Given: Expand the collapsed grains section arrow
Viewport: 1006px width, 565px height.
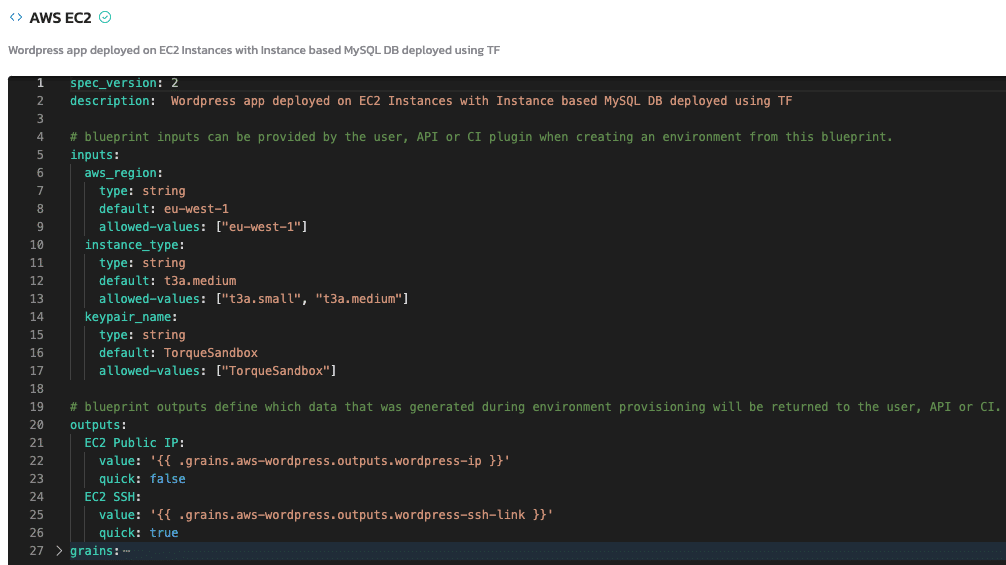Looking at the screenshot, I should [59, 551].
